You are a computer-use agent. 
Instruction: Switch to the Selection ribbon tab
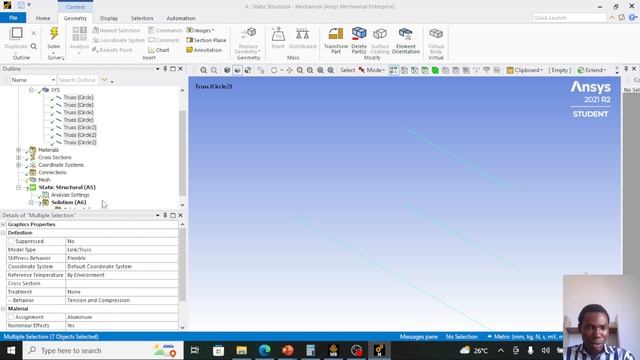click(142, 18)
